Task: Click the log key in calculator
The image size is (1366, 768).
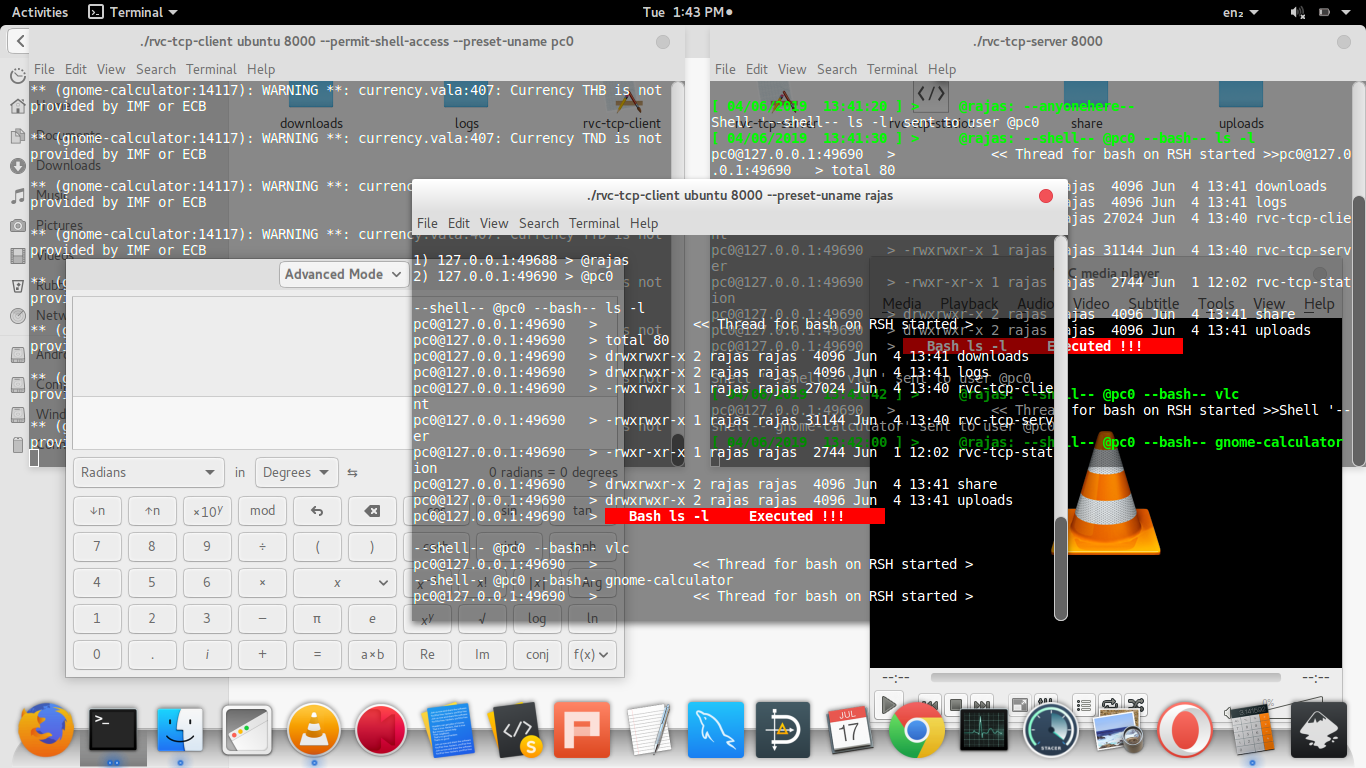Action: 537,619
